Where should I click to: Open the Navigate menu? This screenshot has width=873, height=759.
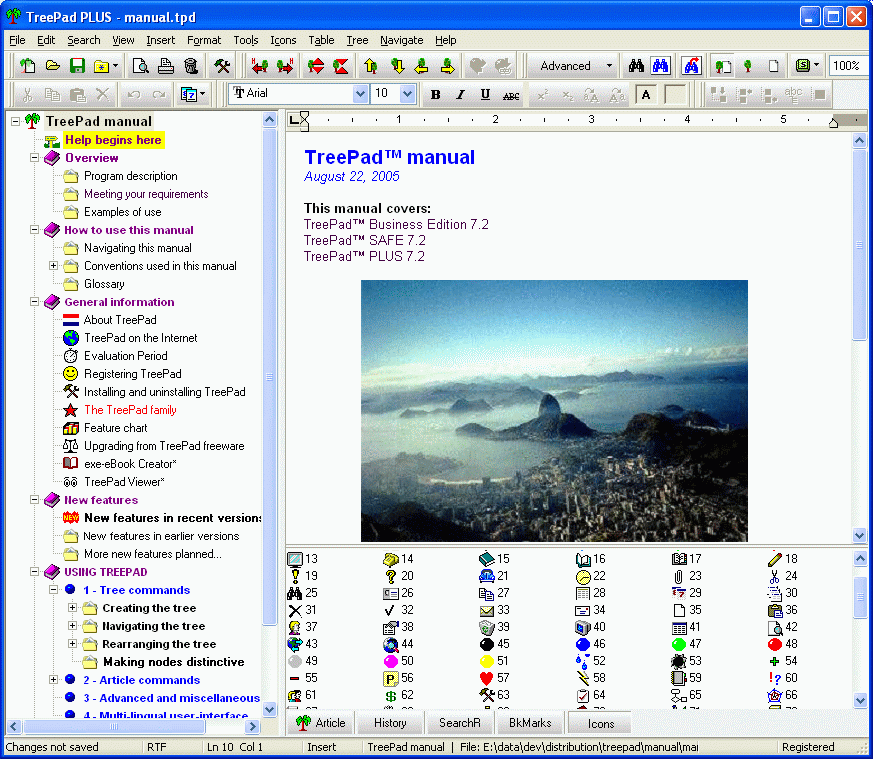(401, 40)
